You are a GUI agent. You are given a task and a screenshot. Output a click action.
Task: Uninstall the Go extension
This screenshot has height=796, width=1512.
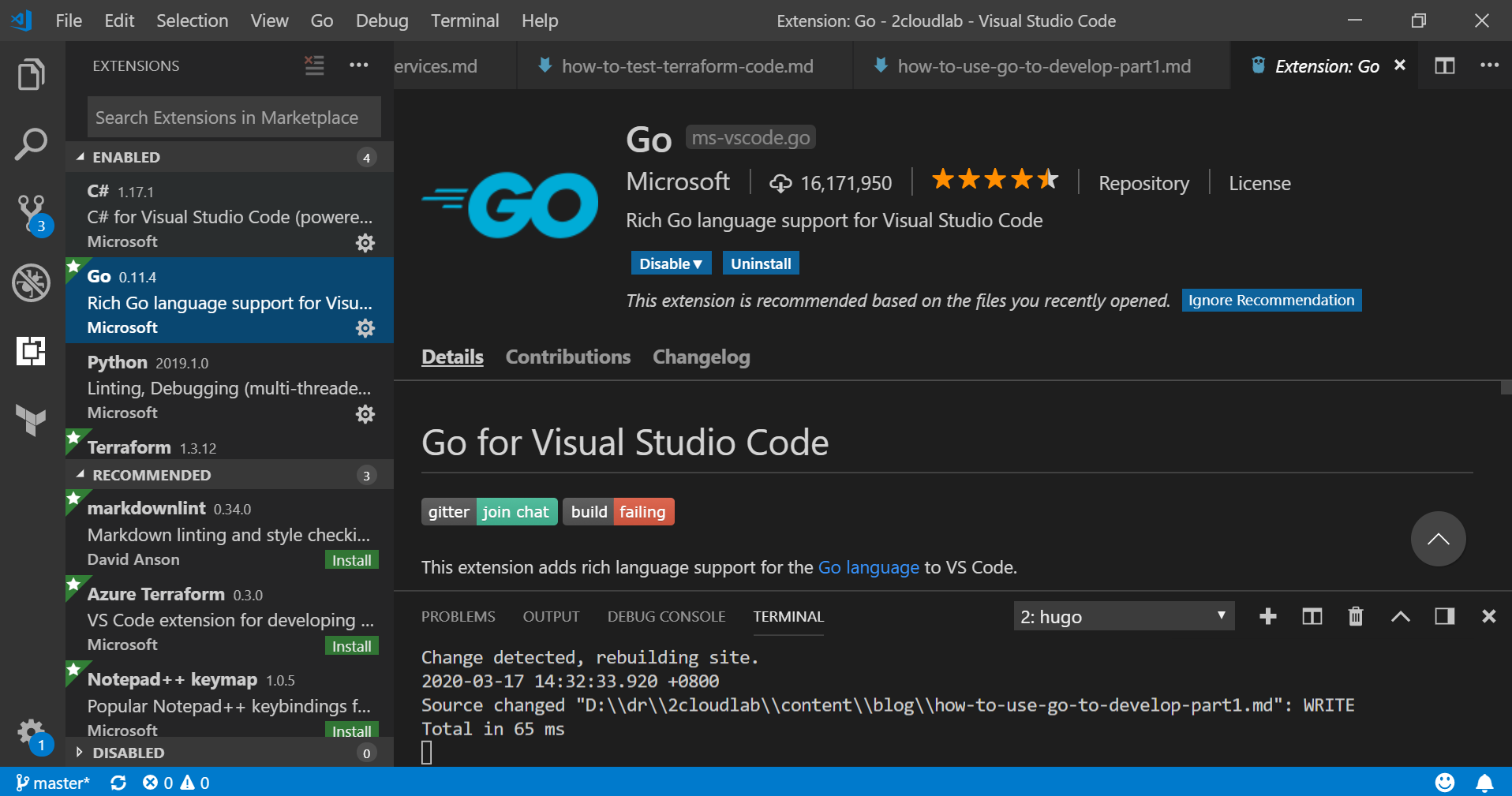(x=761, y=263)
